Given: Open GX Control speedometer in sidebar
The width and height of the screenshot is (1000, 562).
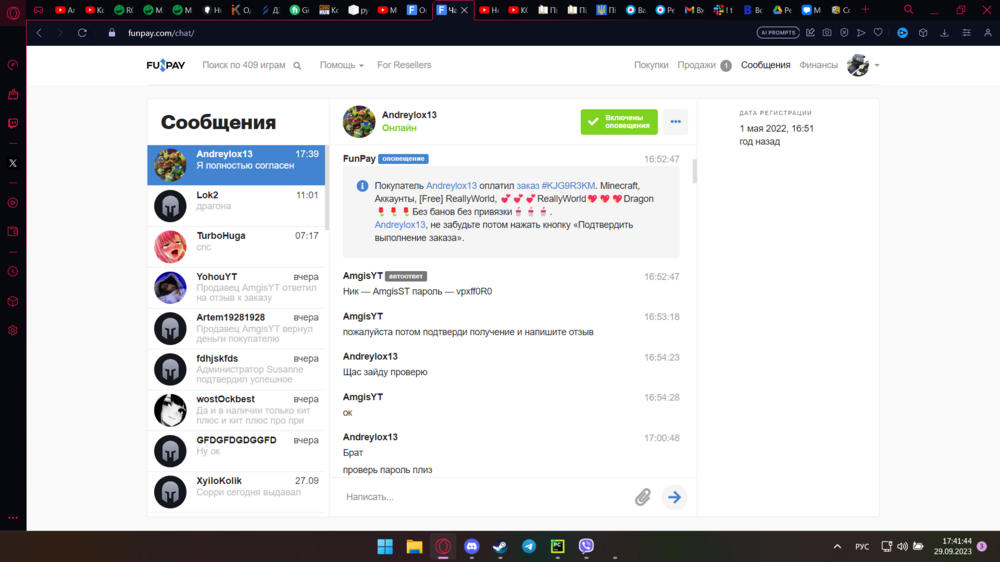Looking at the screenshot, I should click(x=13, y=65).
